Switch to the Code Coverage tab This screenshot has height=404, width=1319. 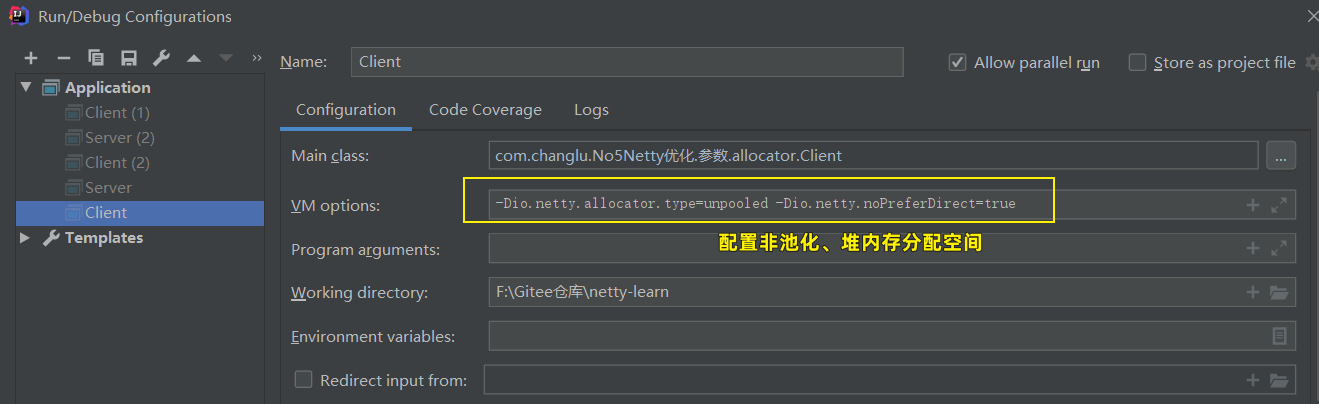[x=485, y=110]
